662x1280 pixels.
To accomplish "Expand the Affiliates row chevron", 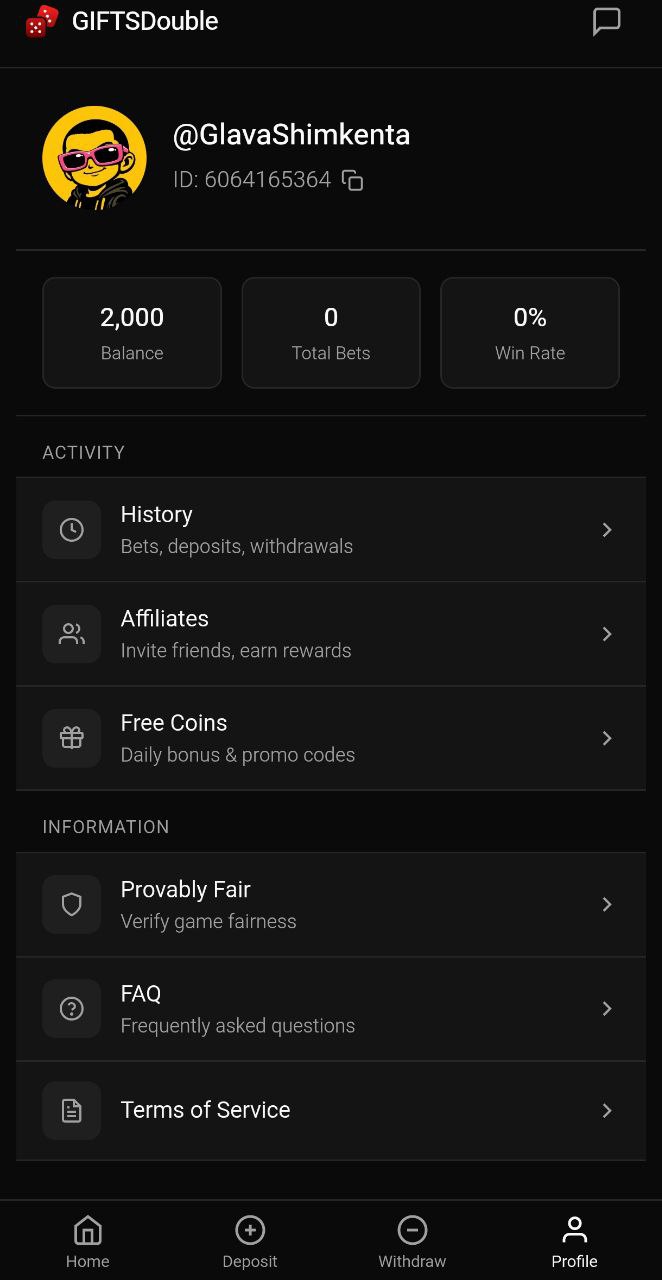I will pos(607,634).
